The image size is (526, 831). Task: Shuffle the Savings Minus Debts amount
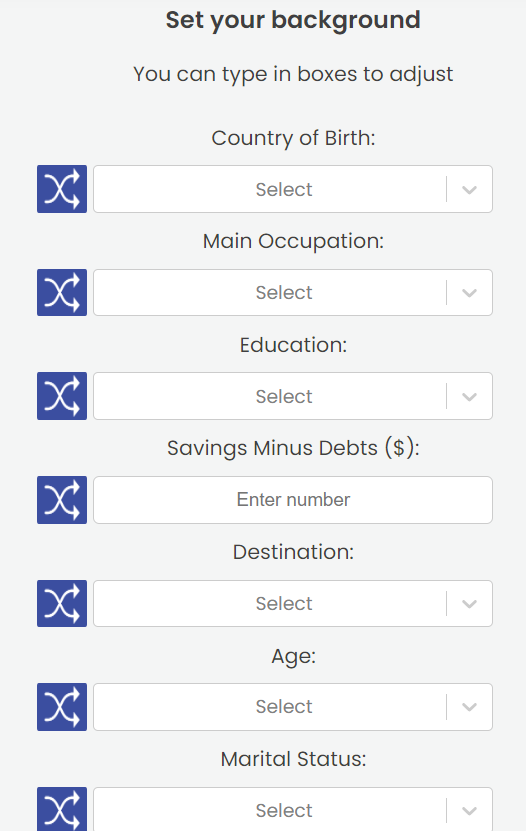click(62, 500)
